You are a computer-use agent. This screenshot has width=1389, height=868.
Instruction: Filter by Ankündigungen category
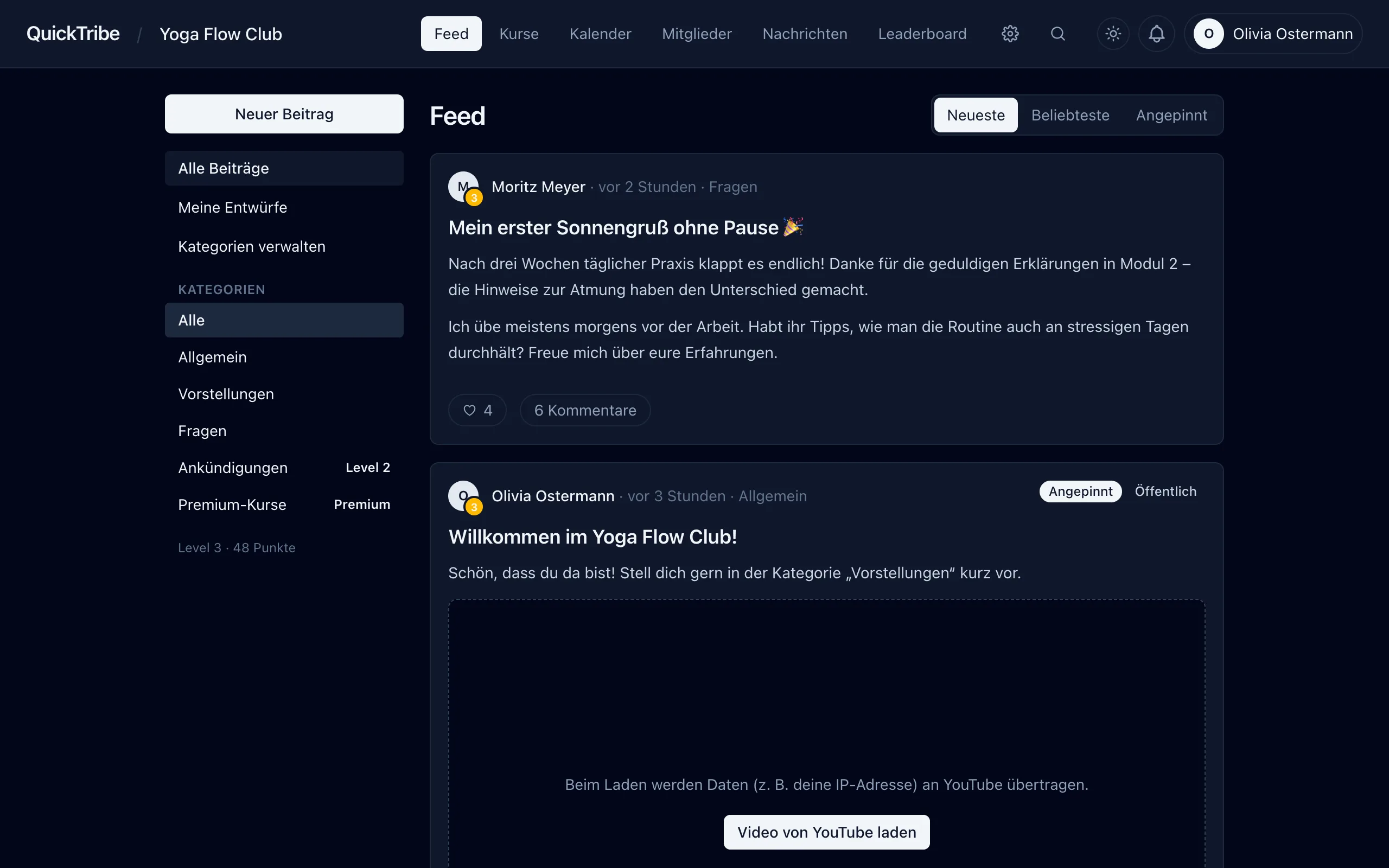[284, 467]
